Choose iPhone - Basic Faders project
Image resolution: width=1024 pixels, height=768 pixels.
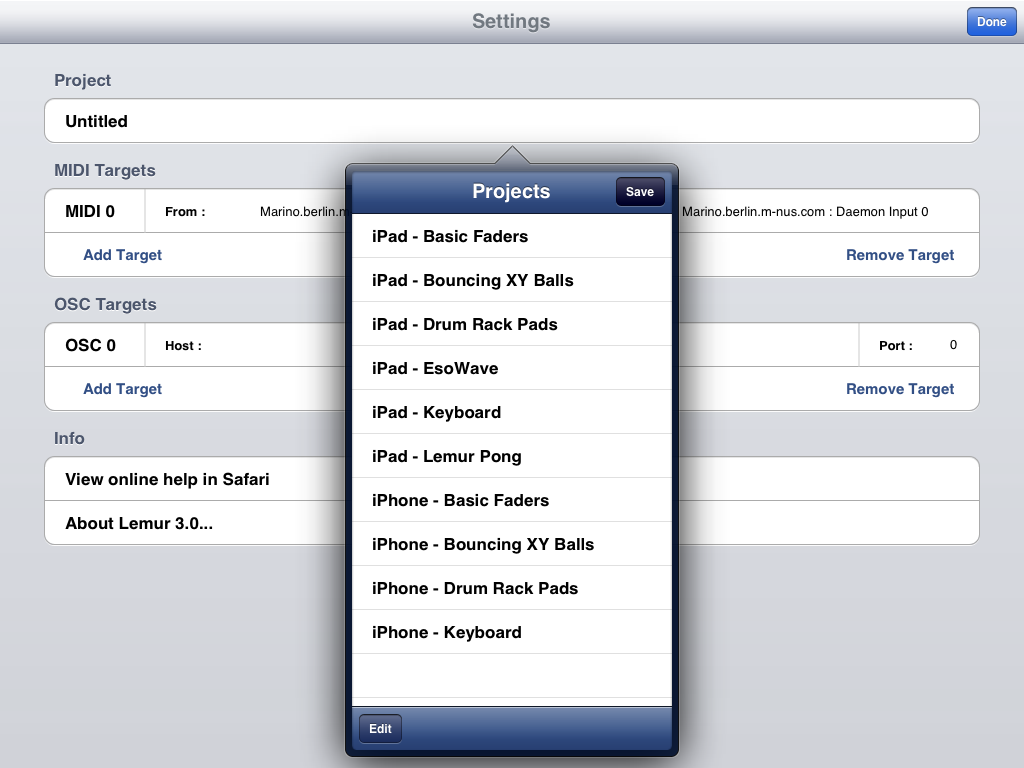pyautogui.click(x=511, y=501)
